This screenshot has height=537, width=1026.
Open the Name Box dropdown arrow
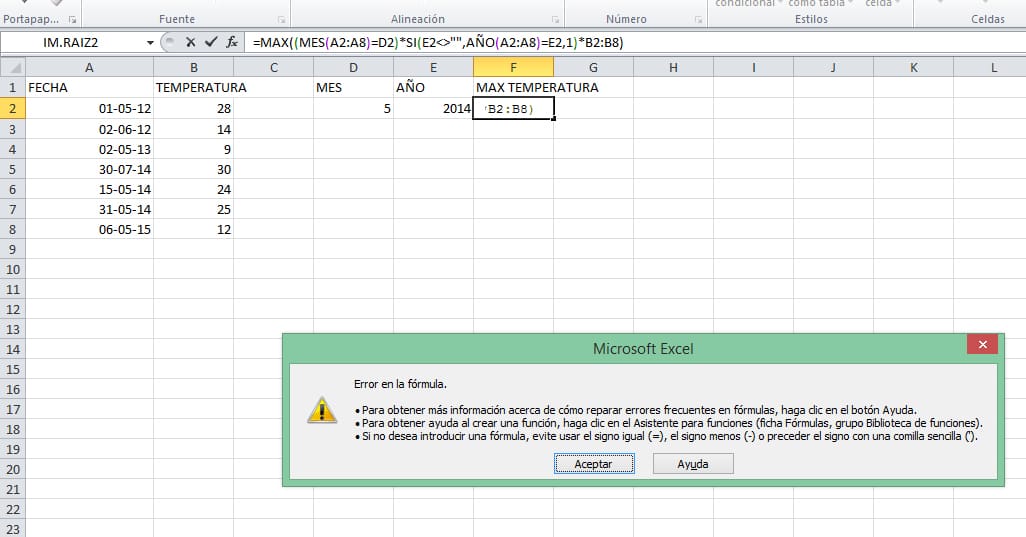click(x=150, y=43)
